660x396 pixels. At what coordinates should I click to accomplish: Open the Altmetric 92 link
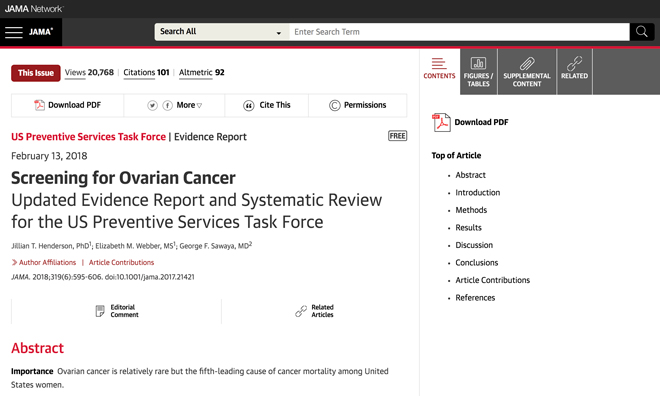click(x=202, y=72)
